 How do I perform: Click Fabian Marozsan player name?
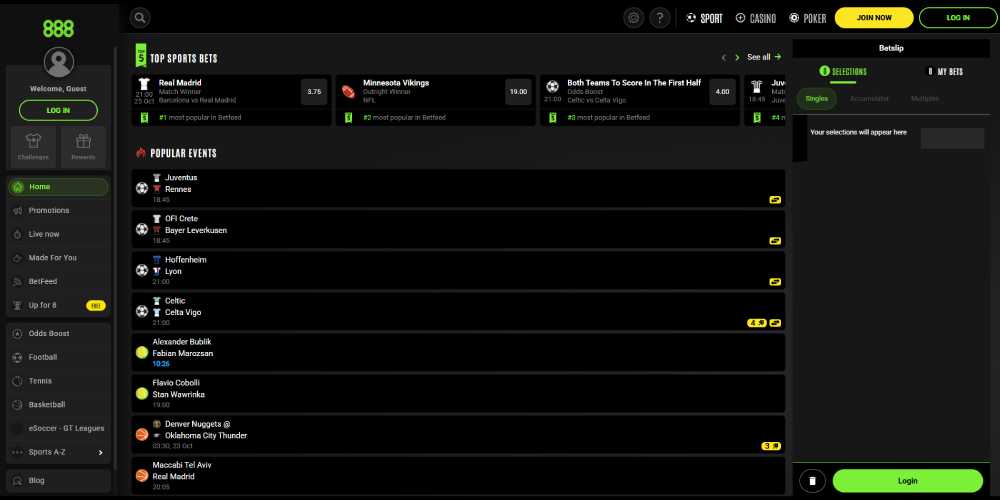click(x=183, y=353)
